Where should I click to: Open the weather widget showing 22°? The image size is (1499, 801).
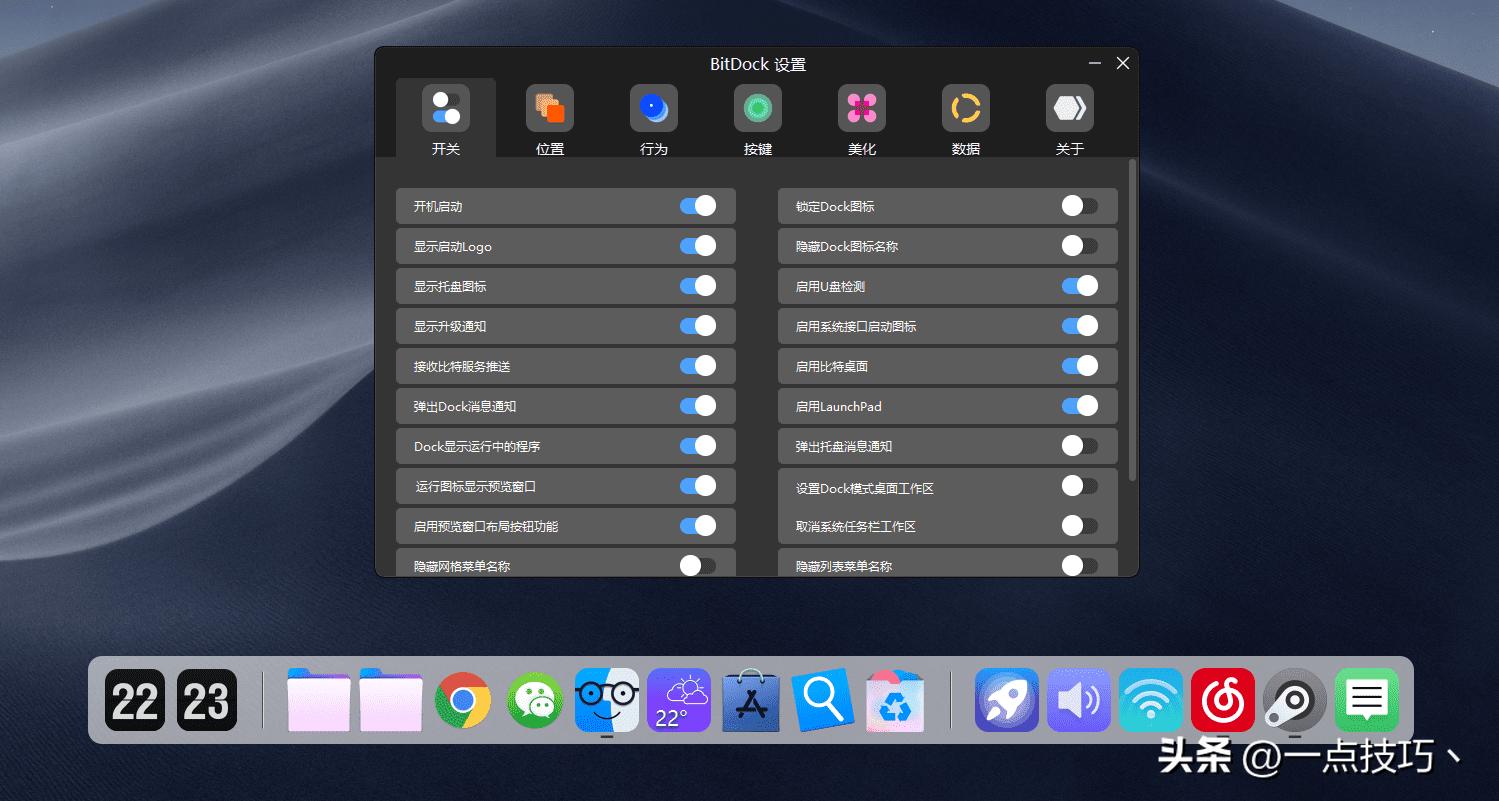[678, 700]
